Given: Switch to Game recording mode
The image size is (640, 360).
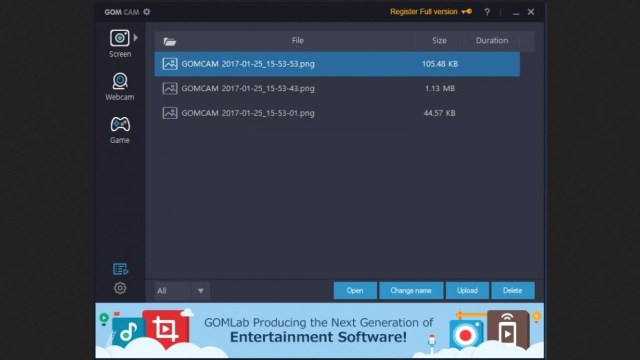Looking at the screenshot, I should (x=120, y=130).
